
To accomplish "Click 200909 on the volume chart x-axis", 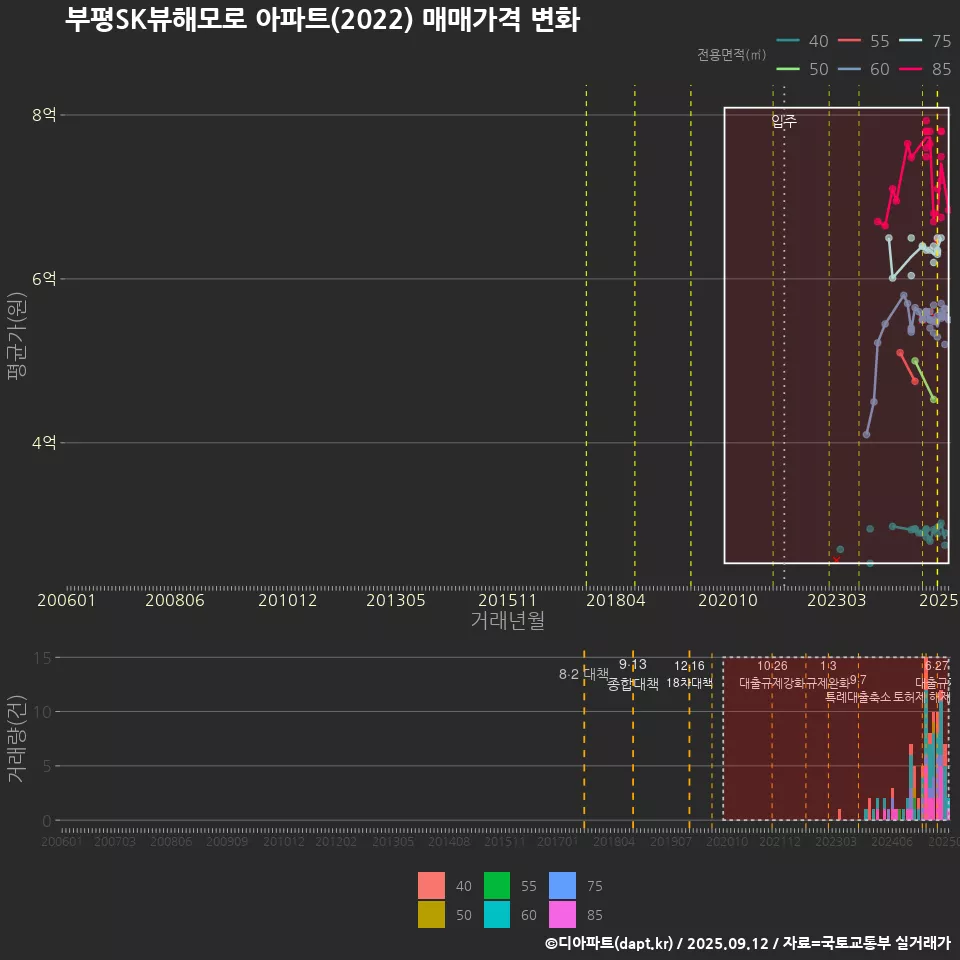I will [227, 841].
